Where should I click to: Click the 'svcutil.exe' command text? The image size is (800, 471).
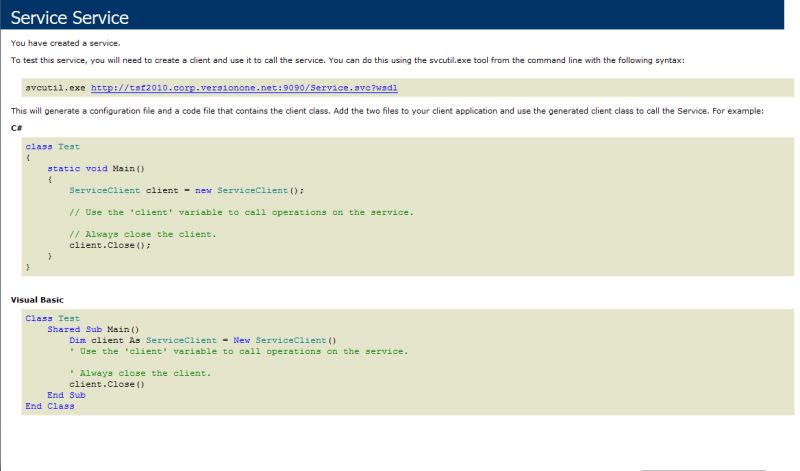point(55,88)
